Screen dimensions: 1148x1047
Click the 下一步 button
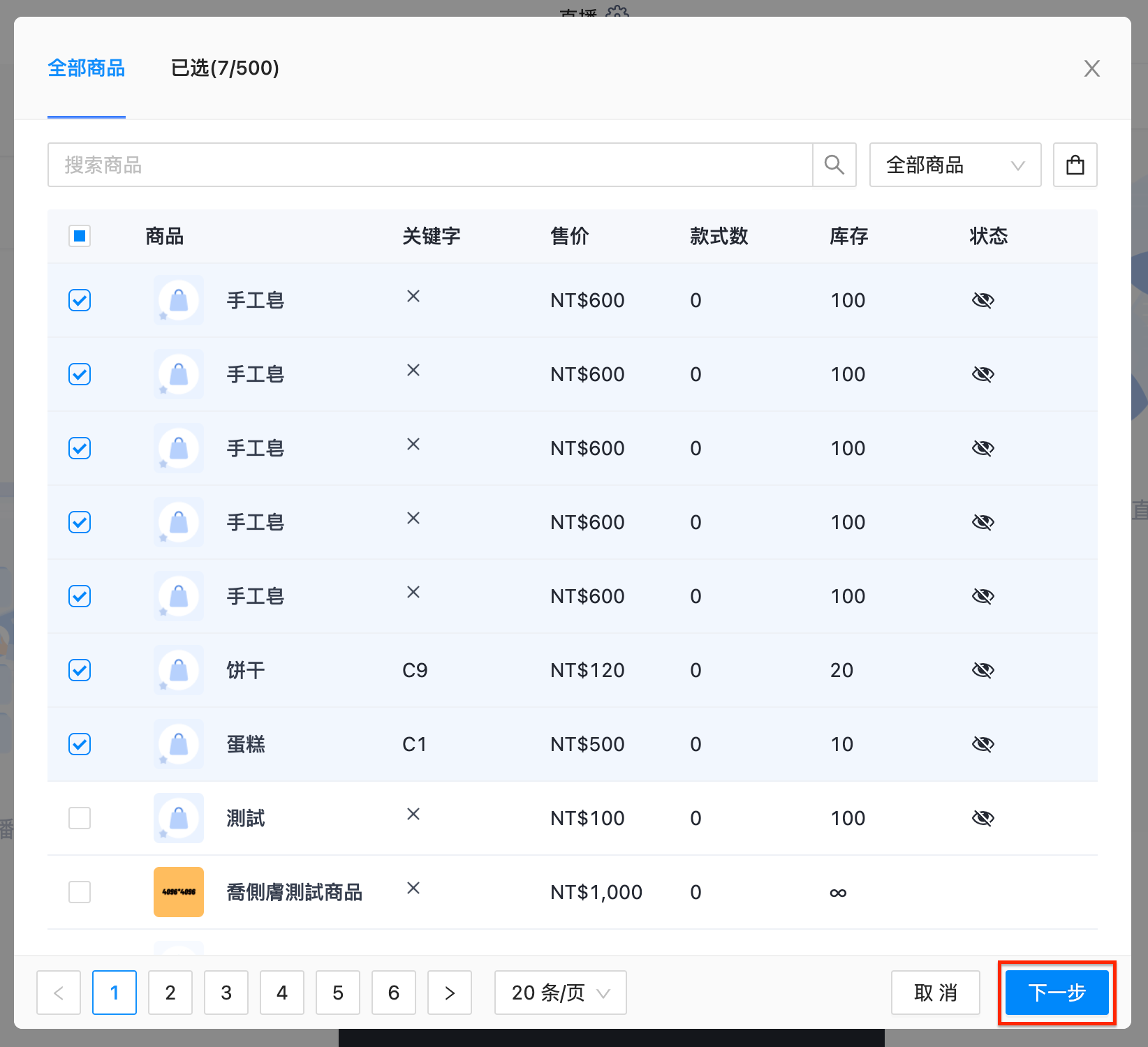click(1057, 993)
